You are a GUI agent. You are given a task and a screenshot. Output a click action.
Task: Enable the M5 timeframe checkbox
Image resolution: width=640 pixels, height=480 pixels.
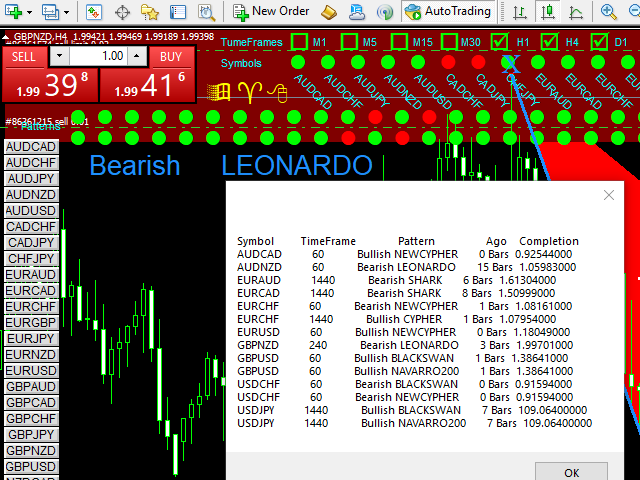349,42
